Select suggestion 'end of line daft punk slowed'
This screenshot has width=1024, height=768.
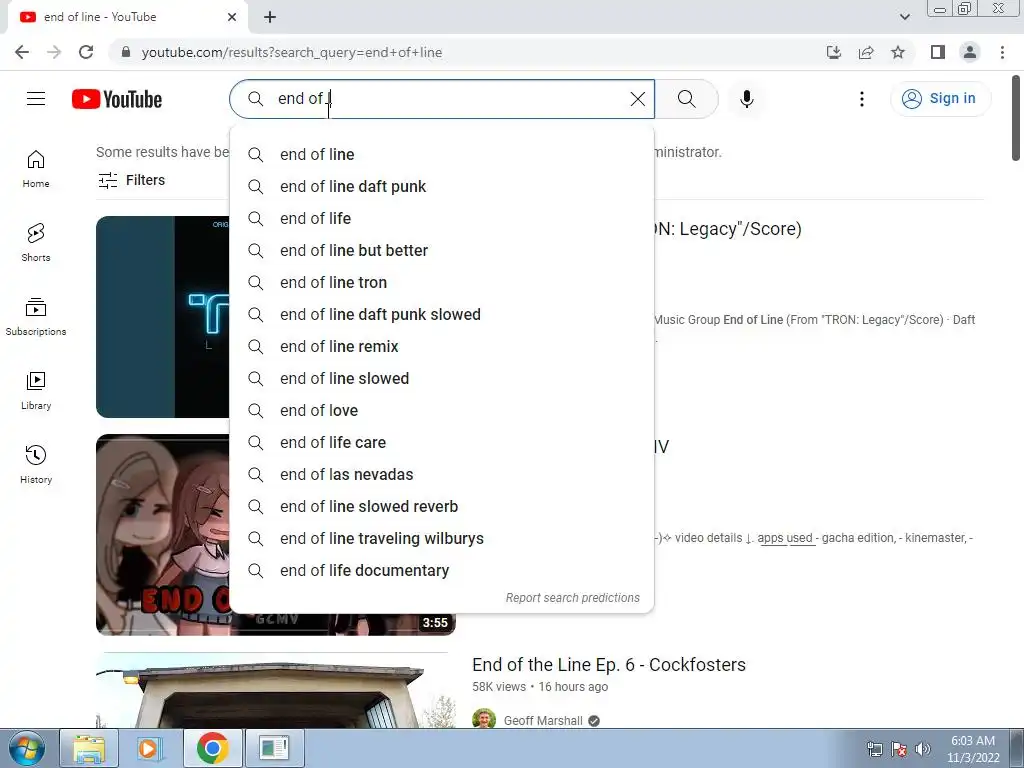[441, 314]
